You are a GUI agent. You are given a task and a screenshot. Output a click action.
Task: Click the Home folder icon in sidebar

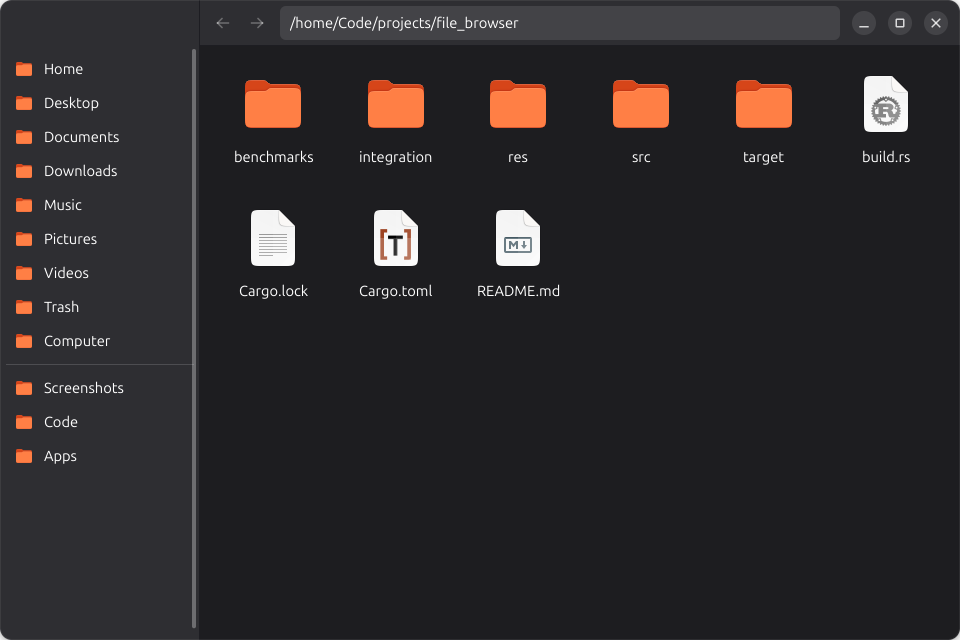coord(24,69)
